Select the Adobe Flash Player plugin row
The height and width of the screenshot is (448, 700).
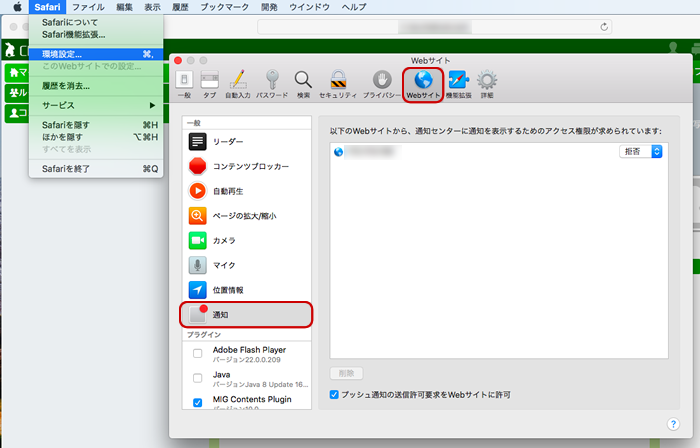pyautogui.click(x=247, y=354)
